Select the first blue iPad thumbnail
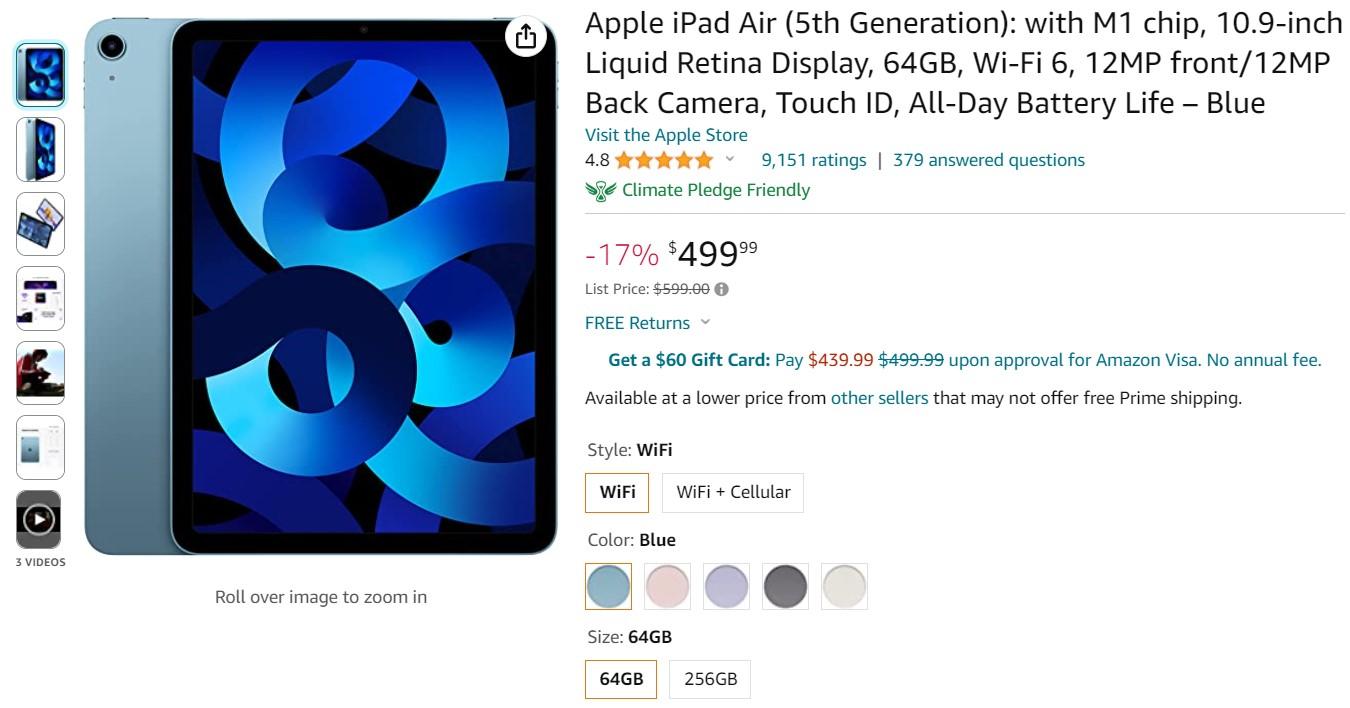The image size is (1350, 708). (x=40, y=75)
